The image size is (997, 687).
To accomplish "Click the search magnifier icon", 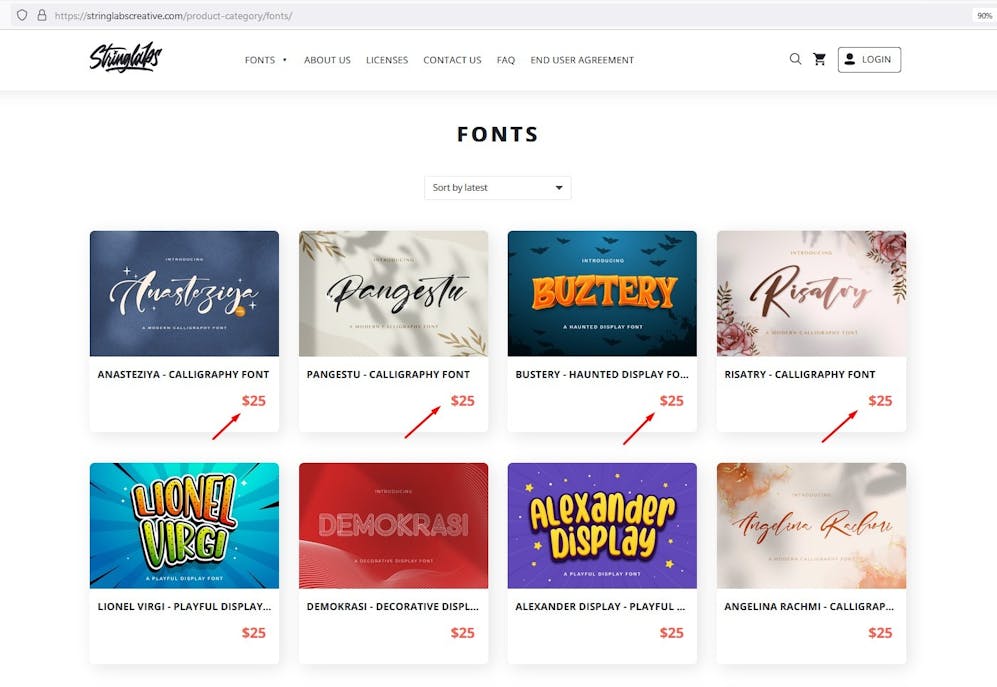I will [795, 59].
